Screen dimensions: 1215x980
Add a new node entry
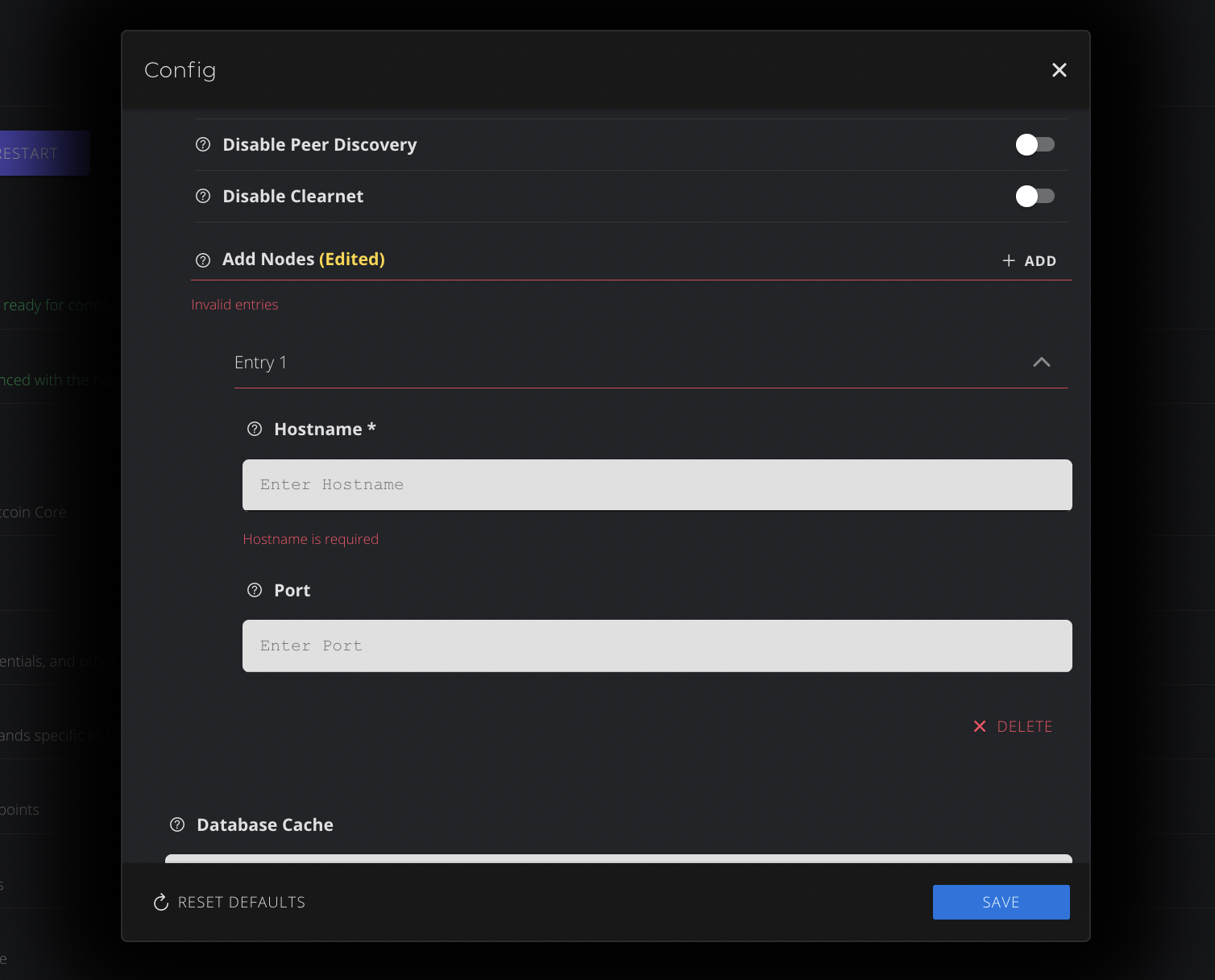(x=1029, y=261)
